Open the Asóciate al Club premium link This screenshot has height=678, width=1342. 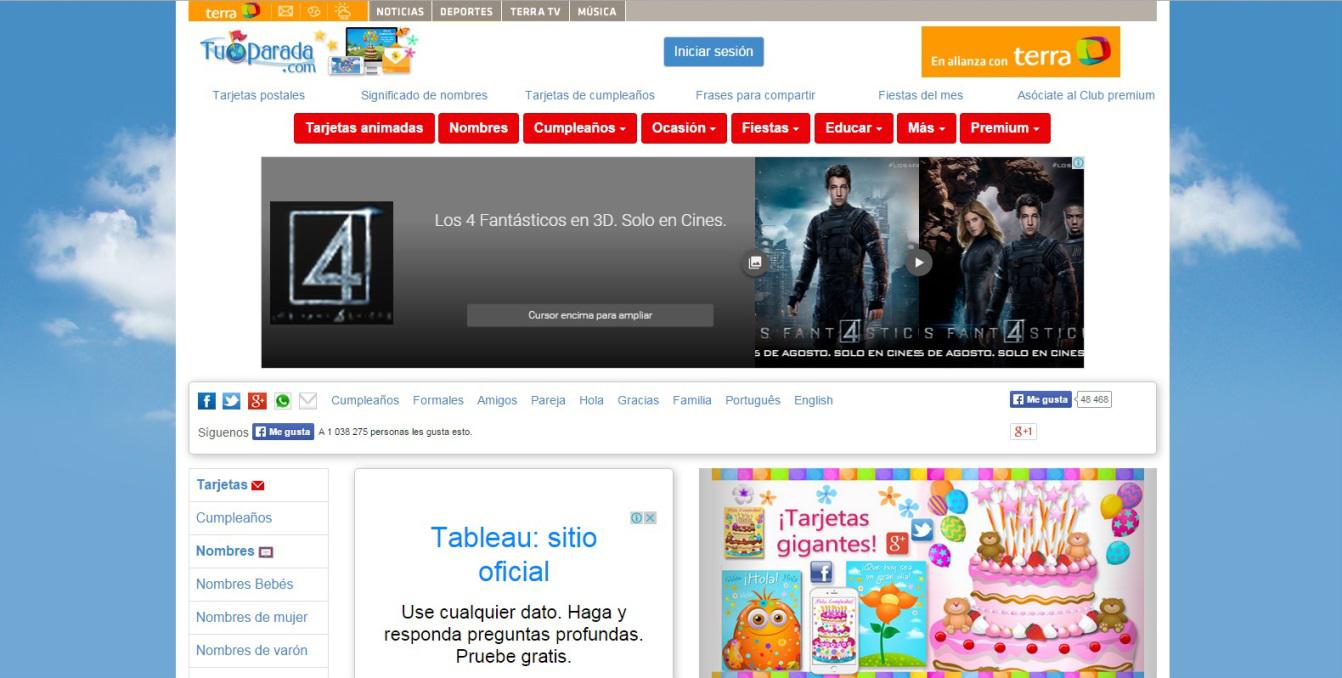tap(1086, 96)
